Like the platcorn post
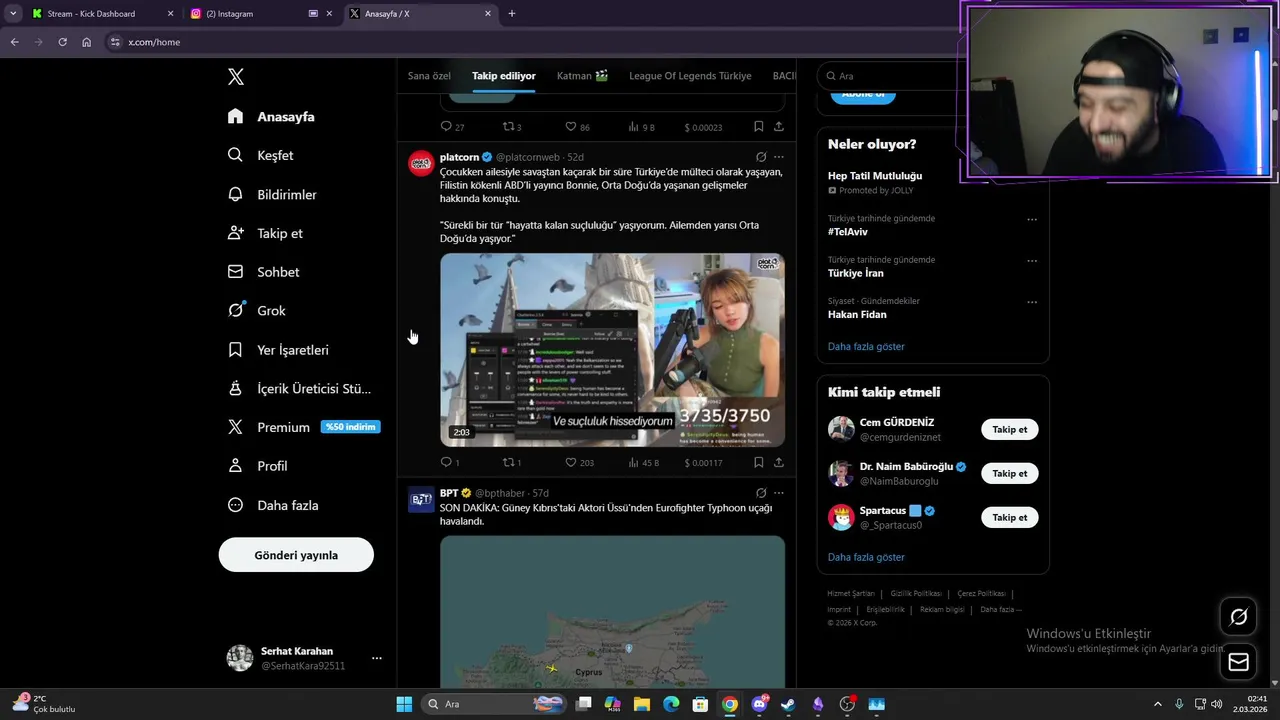The image size is (1280, 720). 579,463
